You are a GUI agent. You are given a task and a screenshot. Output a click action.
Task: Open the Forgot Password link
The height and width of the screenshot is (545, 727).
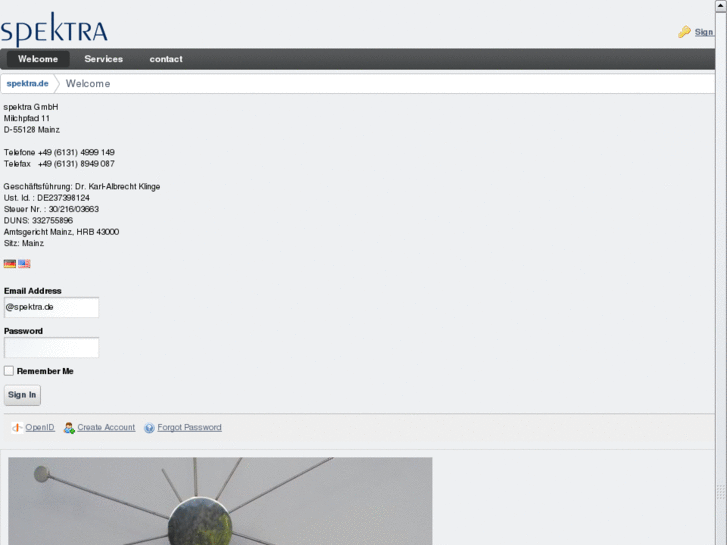(x=189, y=427)
